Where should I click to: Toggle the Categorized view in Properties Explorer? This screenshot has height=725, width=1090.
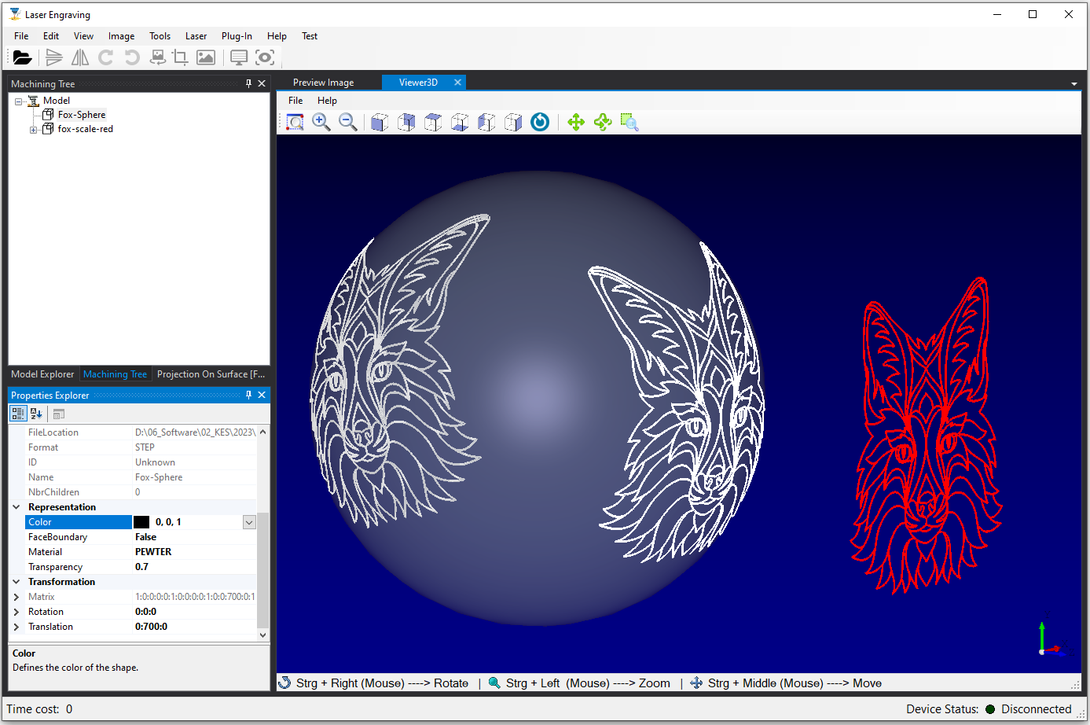click(19, 414)
